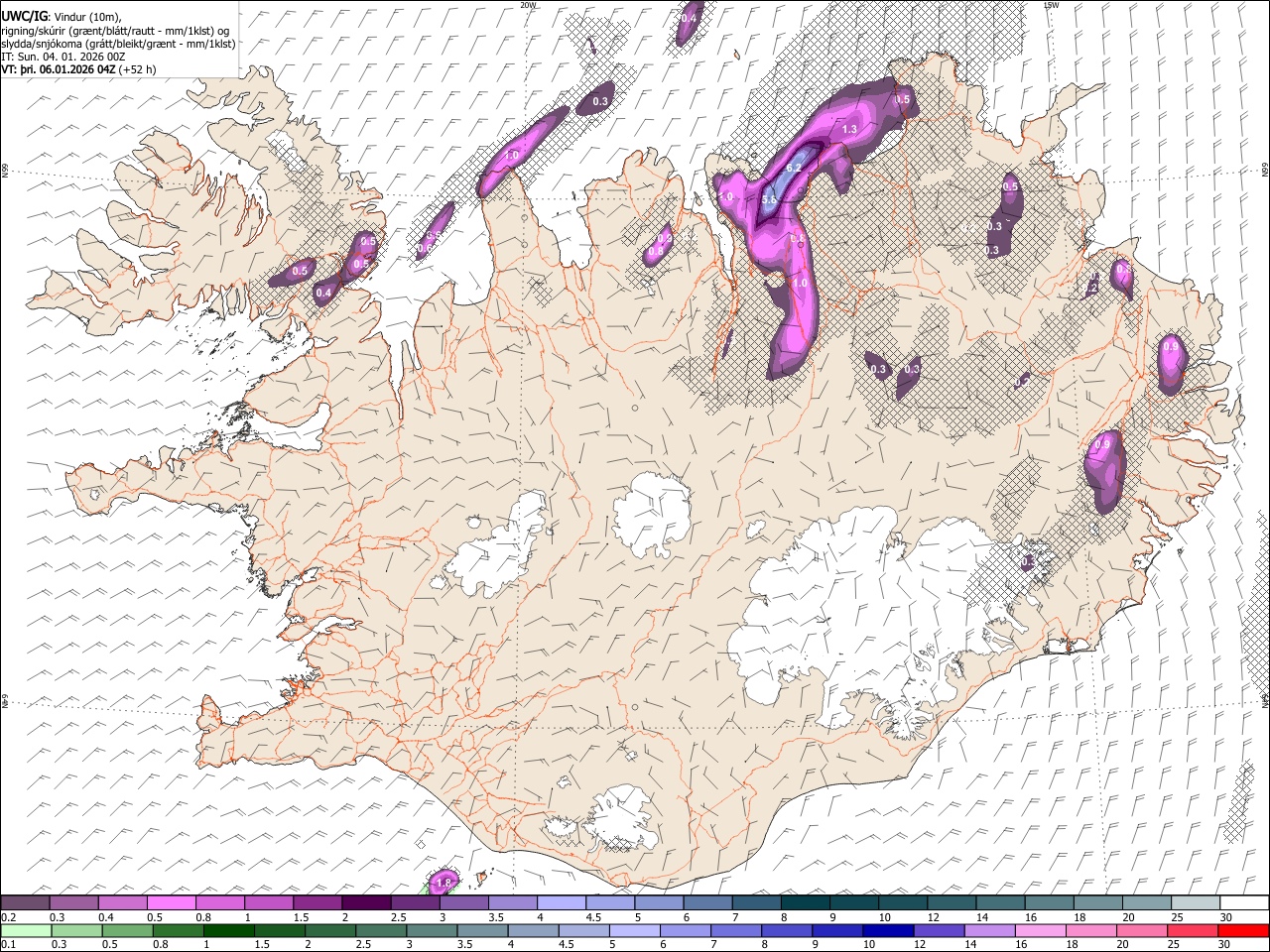The image size is (1270, 952).
Task: Click the rose 25 swatch in rain legend
Action: point(1193,930)
